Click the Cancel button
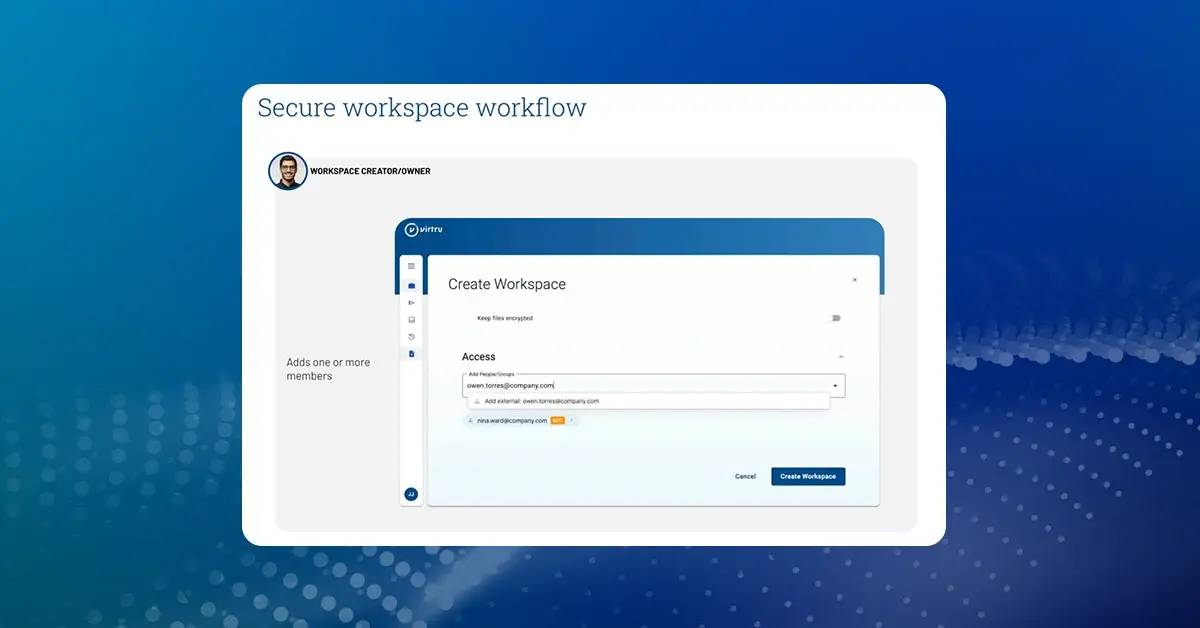1200x628 pixels. coord(745,476)
